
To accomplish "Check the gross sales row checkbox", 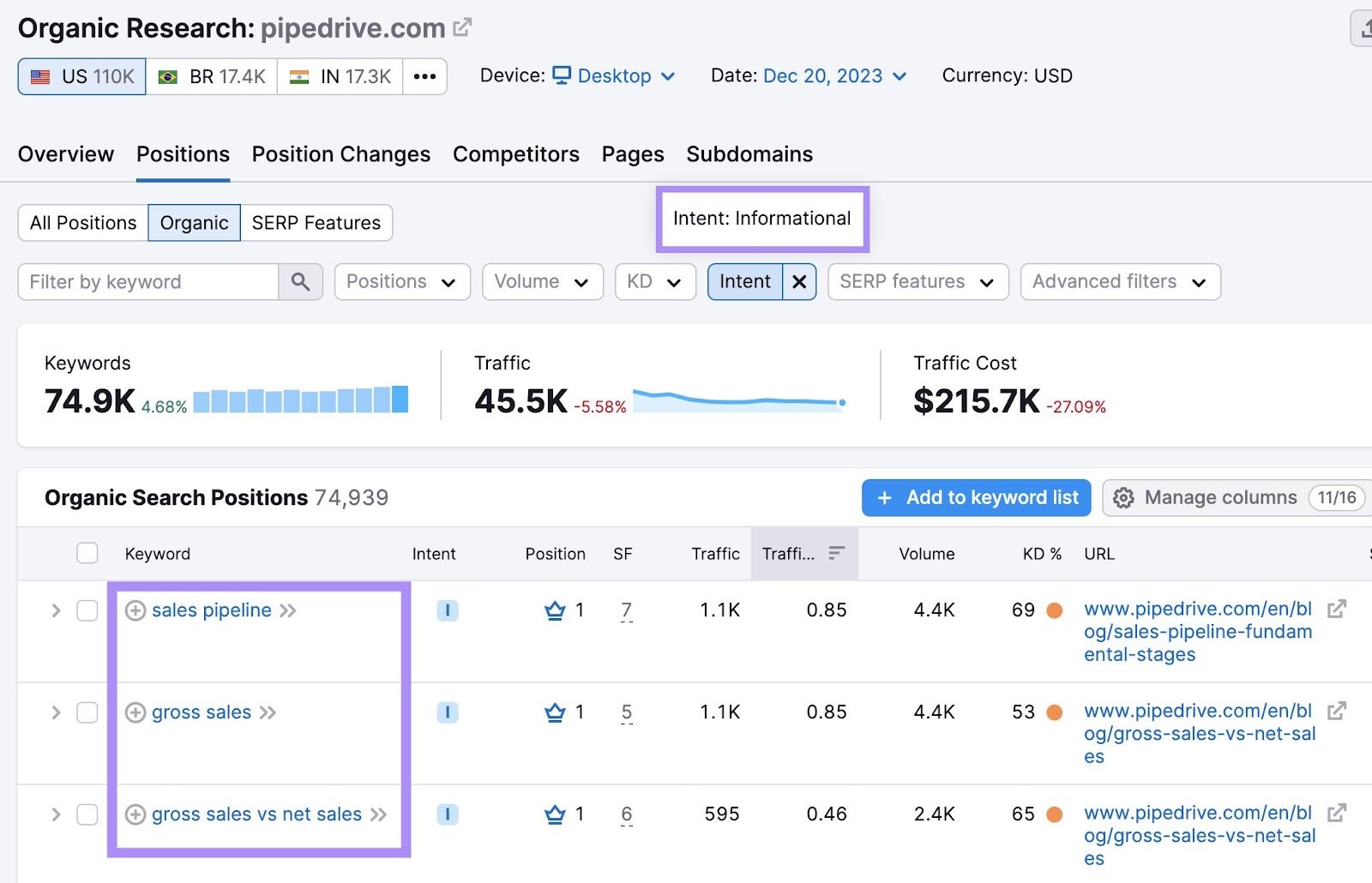I will [x=87, y=712].
